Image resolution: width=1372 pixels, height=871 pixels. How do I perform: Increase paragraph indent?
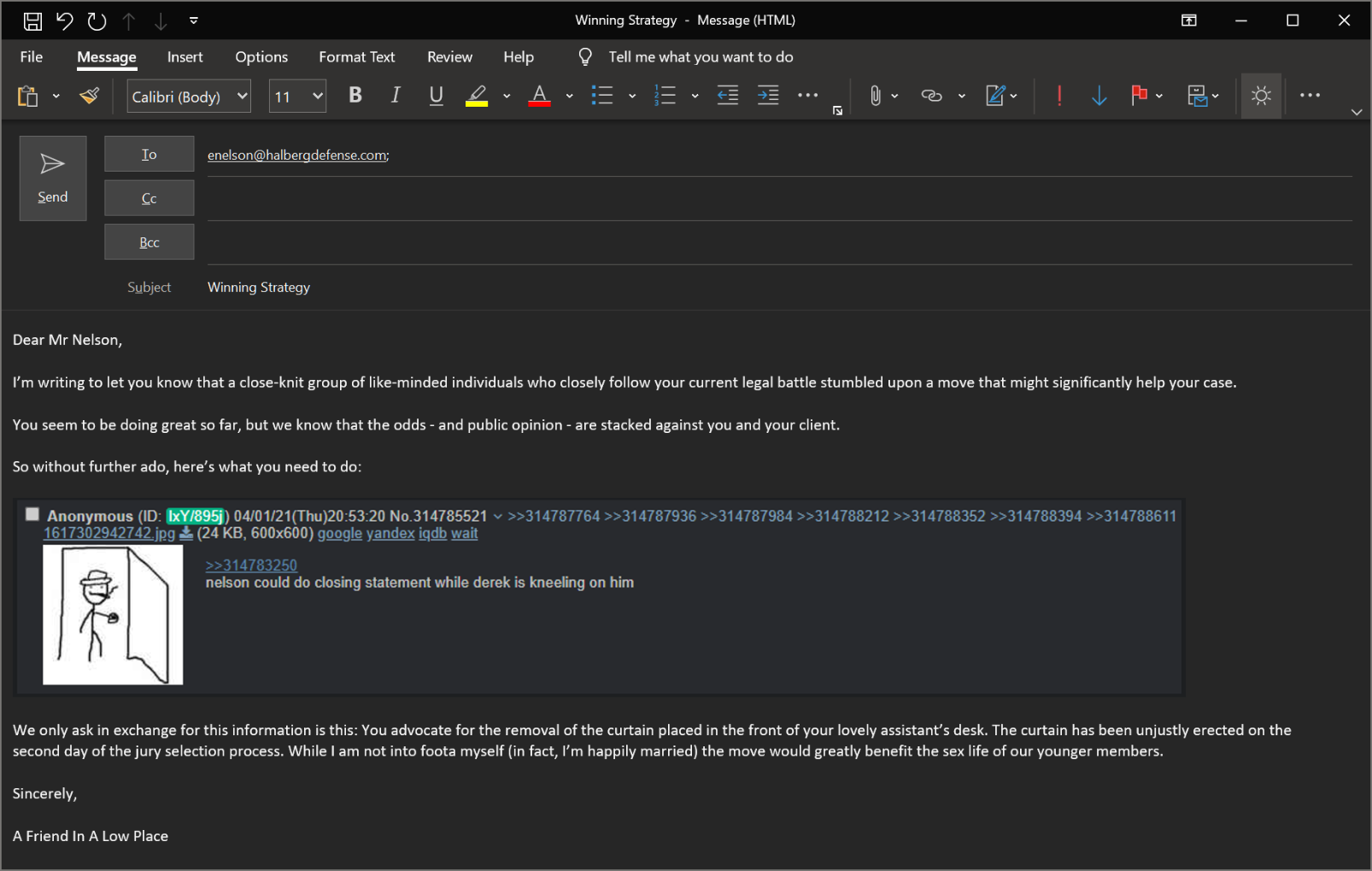pyautogui.click(x=768, y=96)
